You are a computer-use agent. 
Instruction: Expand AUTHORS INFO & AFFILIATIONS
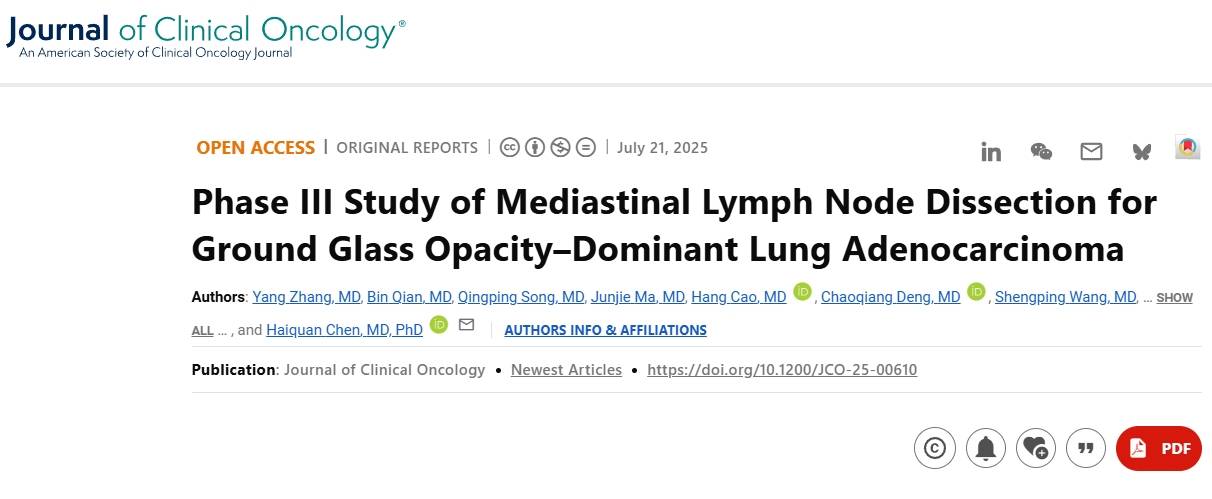[605, 330]
